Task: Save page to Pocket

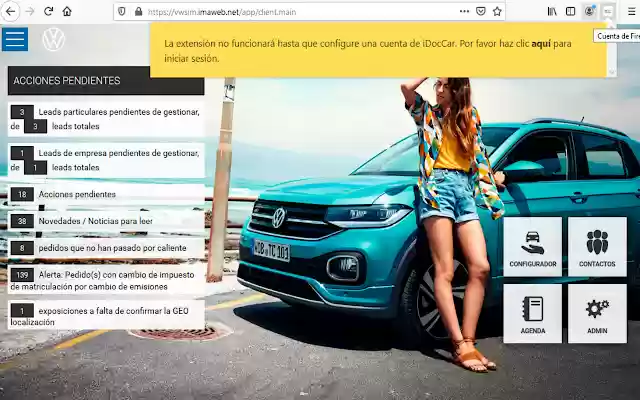Action: (x=481, y=11)
